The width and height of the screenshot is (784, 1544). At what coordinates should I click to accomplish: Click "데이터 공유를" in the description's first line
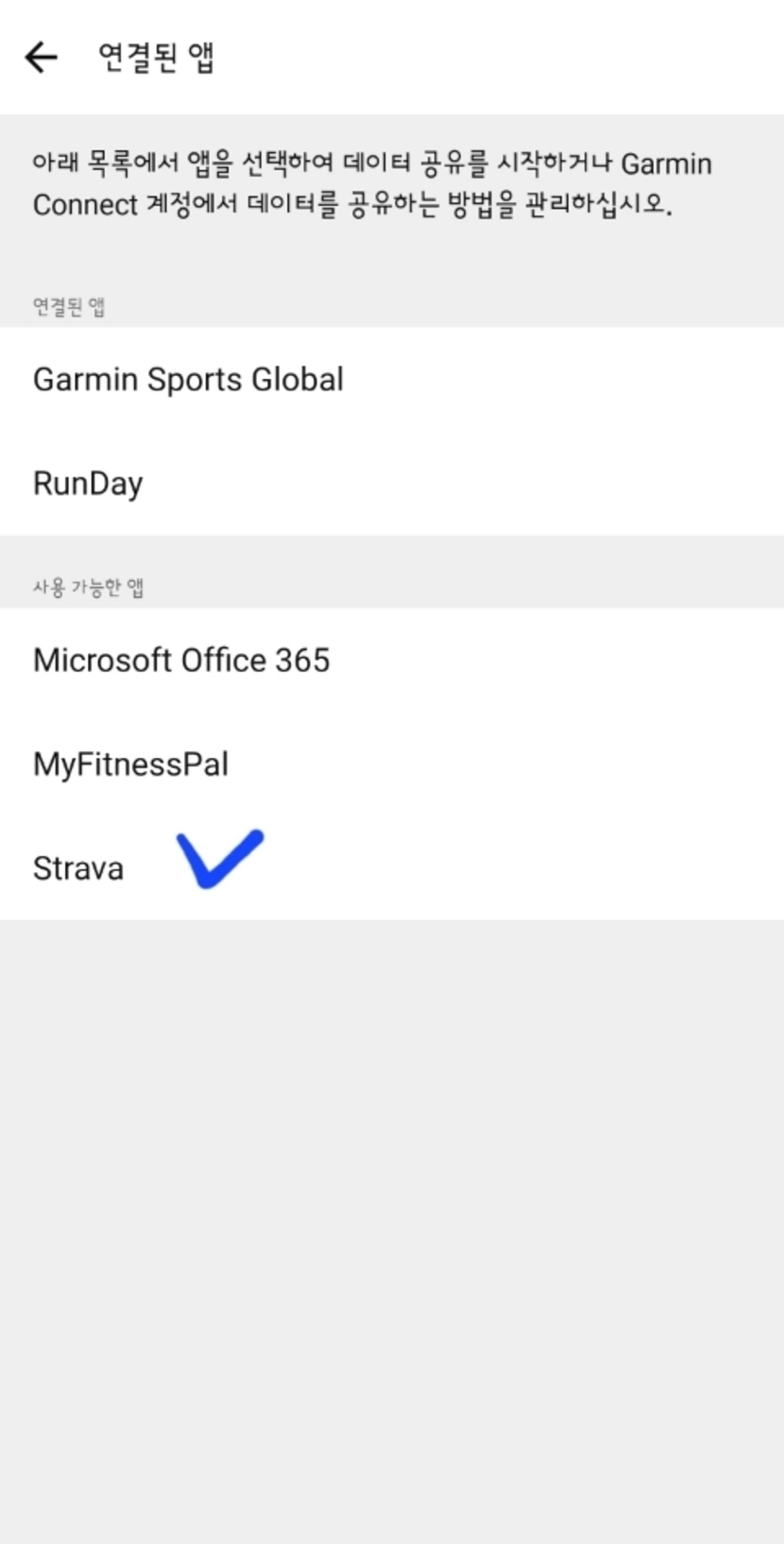pos(416,164)
